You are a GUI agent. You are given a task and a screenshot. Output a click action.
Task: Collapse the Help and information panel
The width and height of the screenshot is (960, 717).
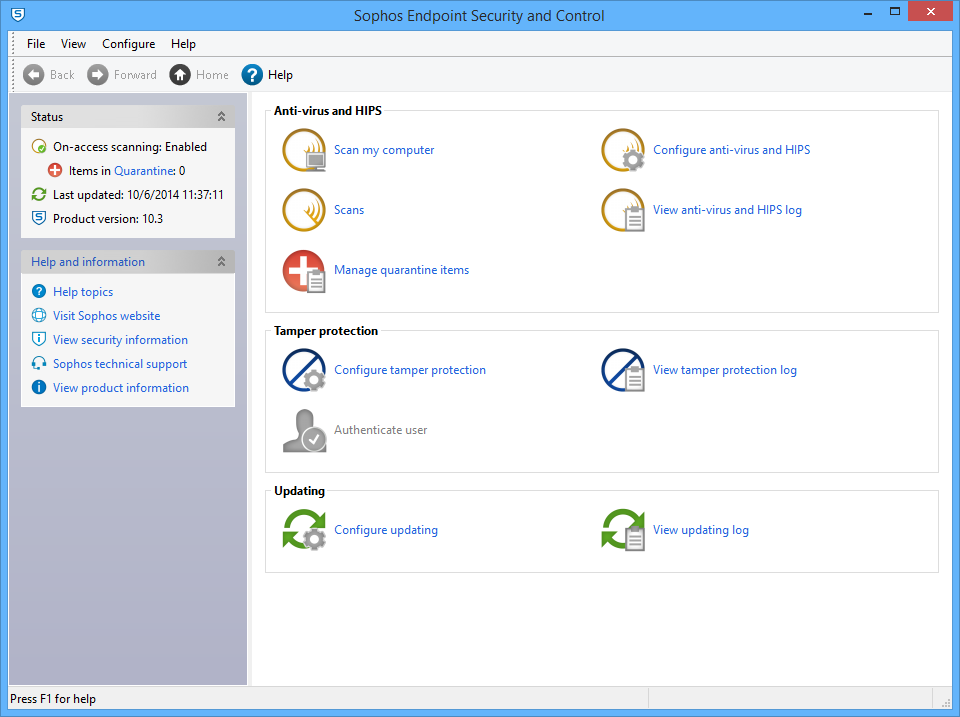[x=221, y=262]
